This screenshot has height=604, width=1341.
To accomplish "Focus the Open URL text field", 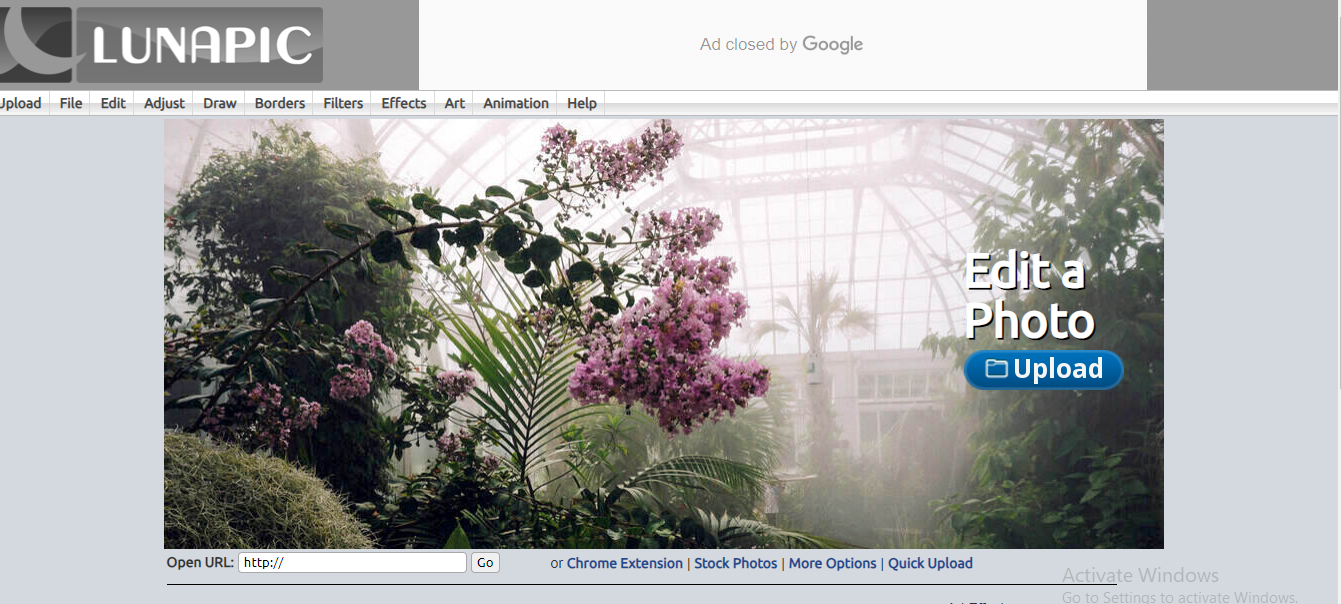I will pos(352,563).
